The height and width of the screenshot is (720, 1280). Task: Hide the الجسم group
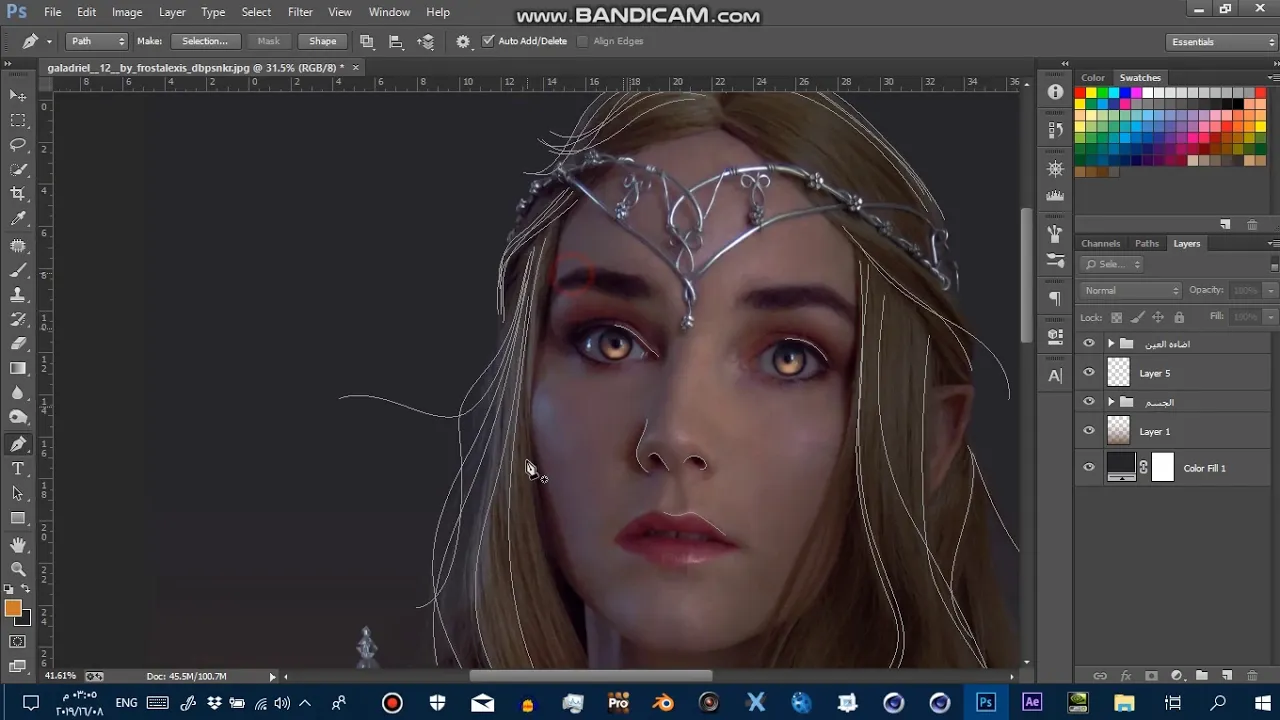click(x=1089, y=401)
